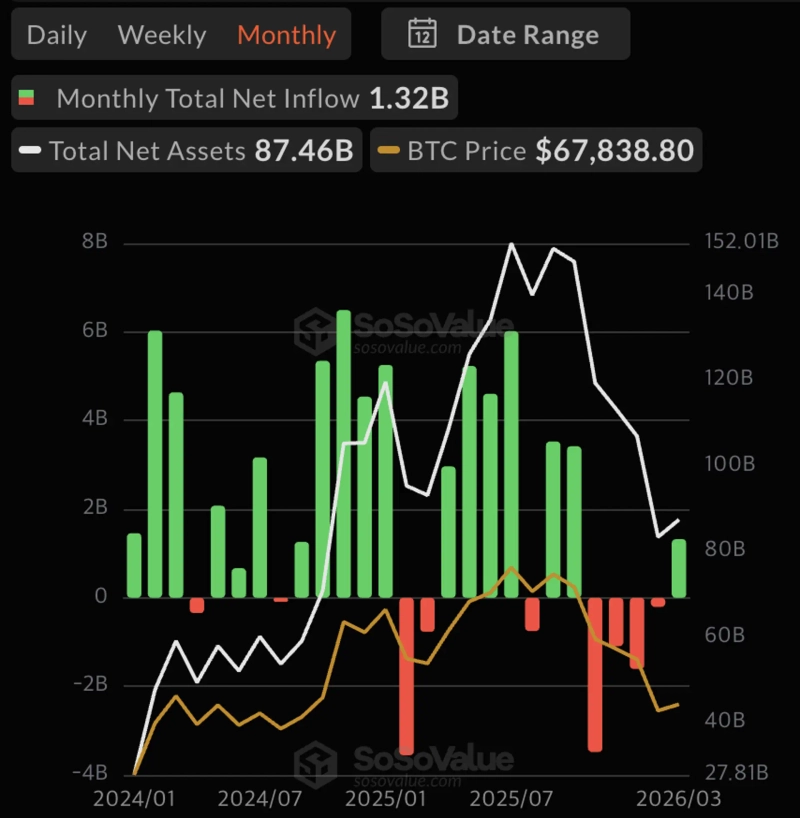Select the Monthly view tab

(286, 35)
